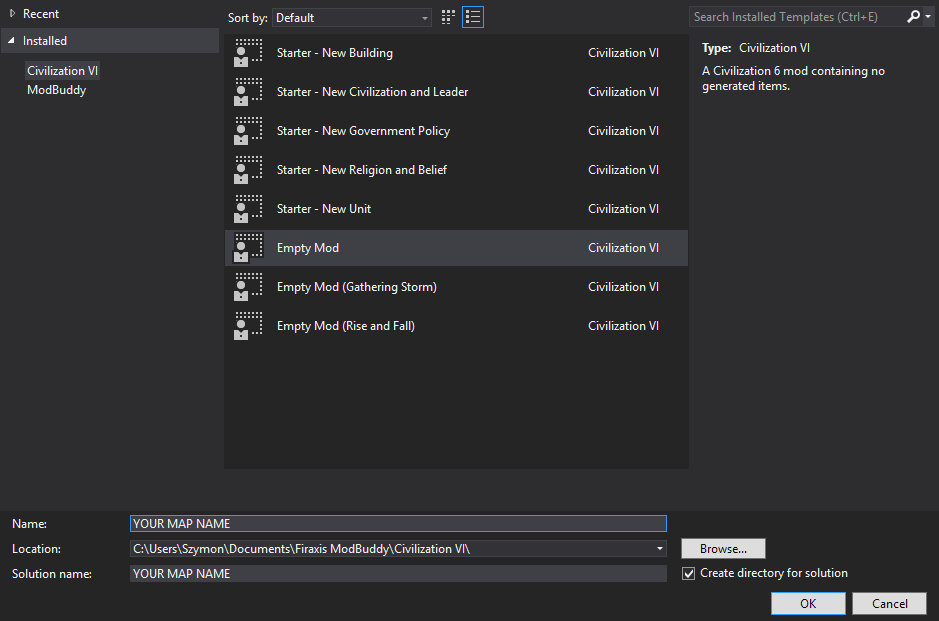Viewport: 939px width, 621px height.
Task: Click the Solution name input field
Action: [398, 574]
